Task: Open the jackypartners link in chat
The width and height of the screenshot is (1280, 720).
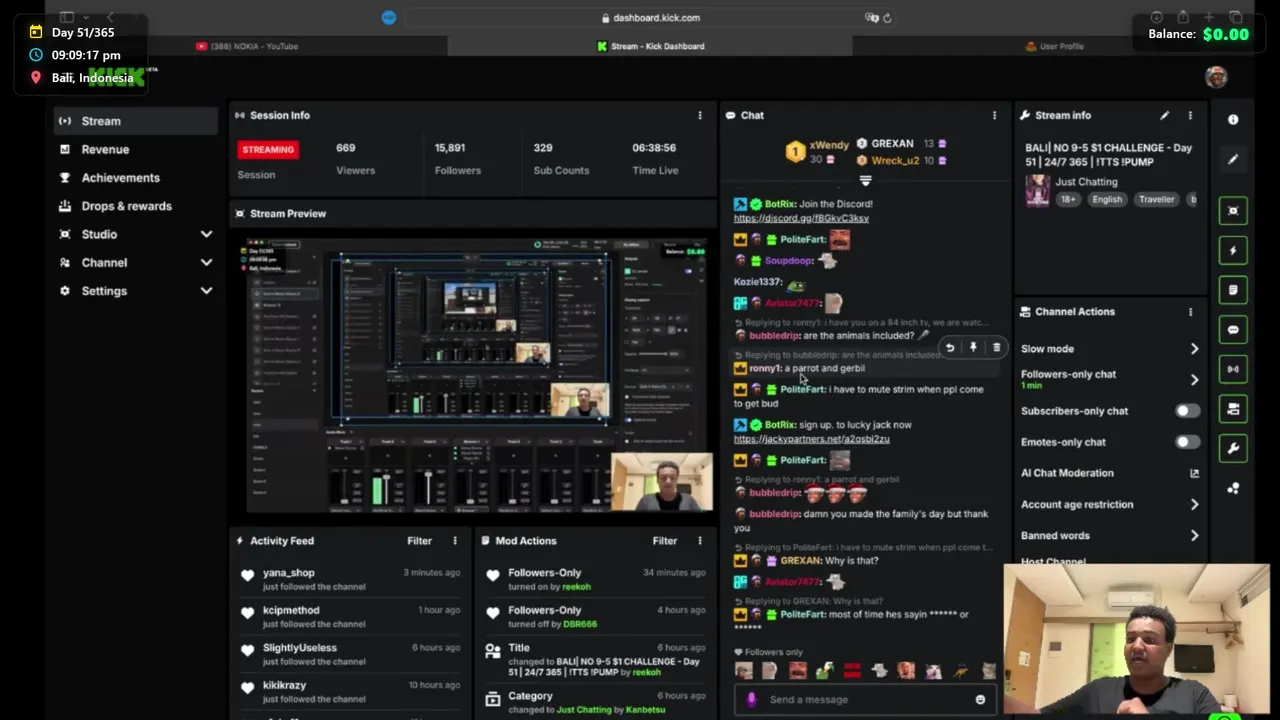Action: pos(811,439)
